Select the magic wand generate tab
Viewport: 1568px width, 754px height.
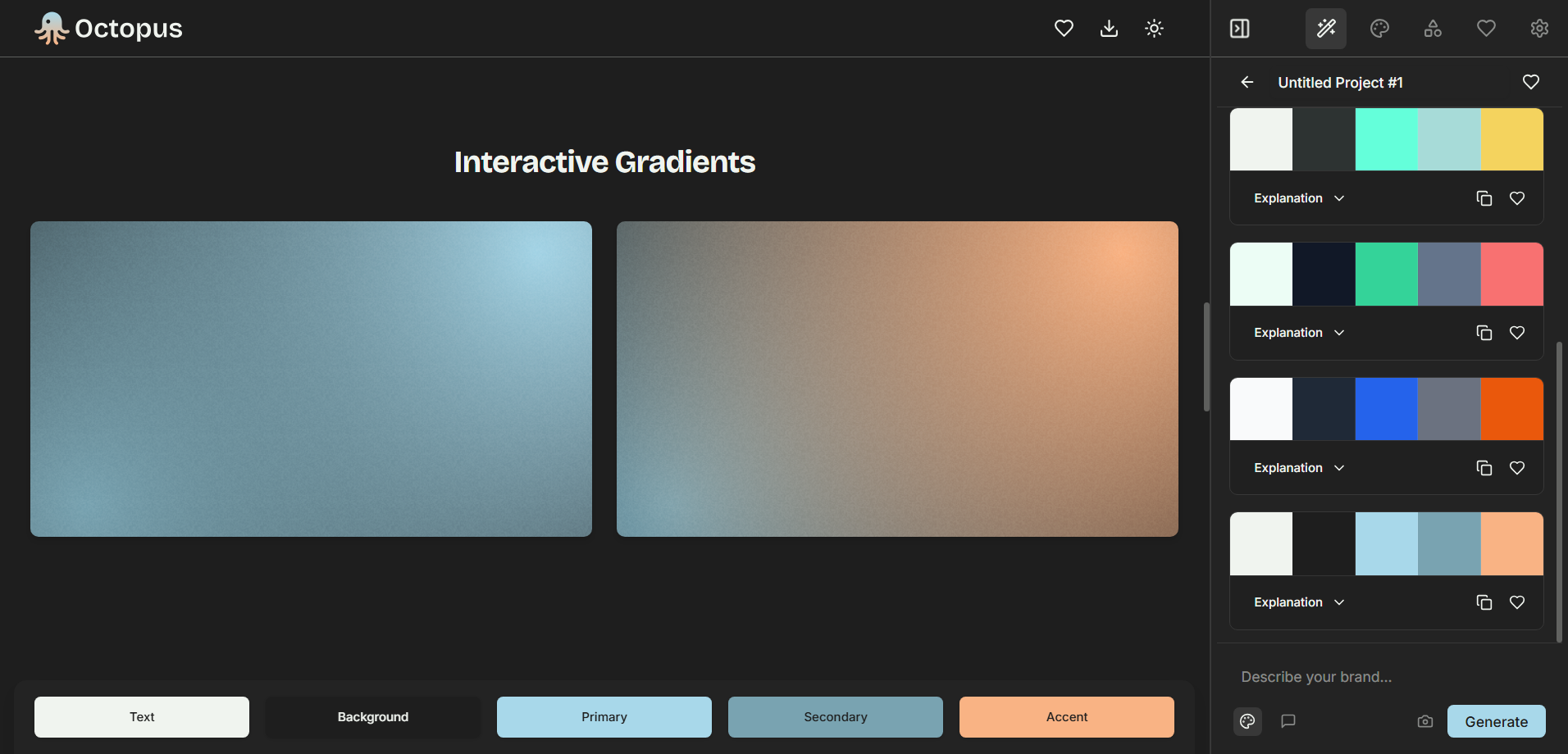pos(1326,29)
